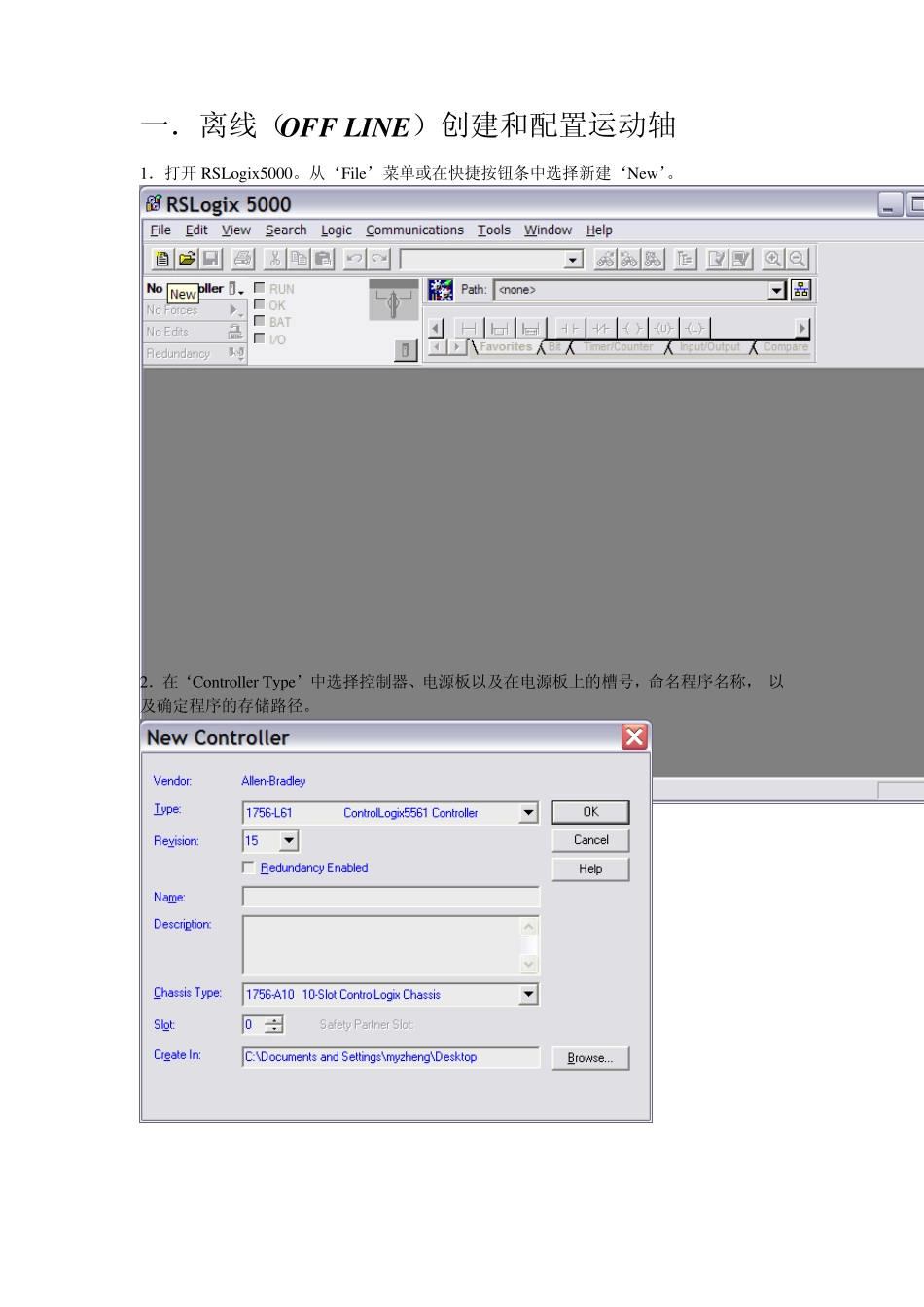Open the toolbar search combo box dropdown
This screenshot has width=924, height=1307.
pos(574,260)
